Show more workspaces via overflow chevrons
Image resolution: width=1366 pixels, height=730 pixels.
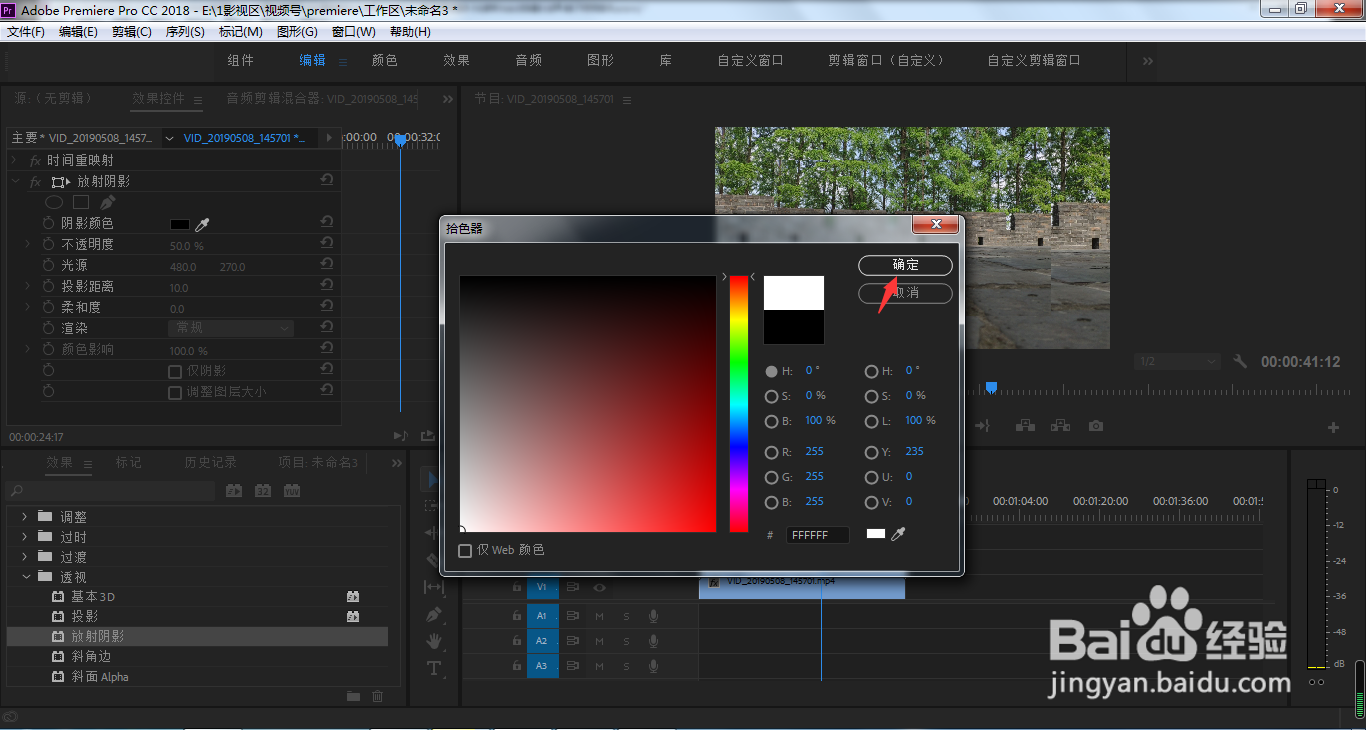pyautogui.click(x=1148, y=61)
